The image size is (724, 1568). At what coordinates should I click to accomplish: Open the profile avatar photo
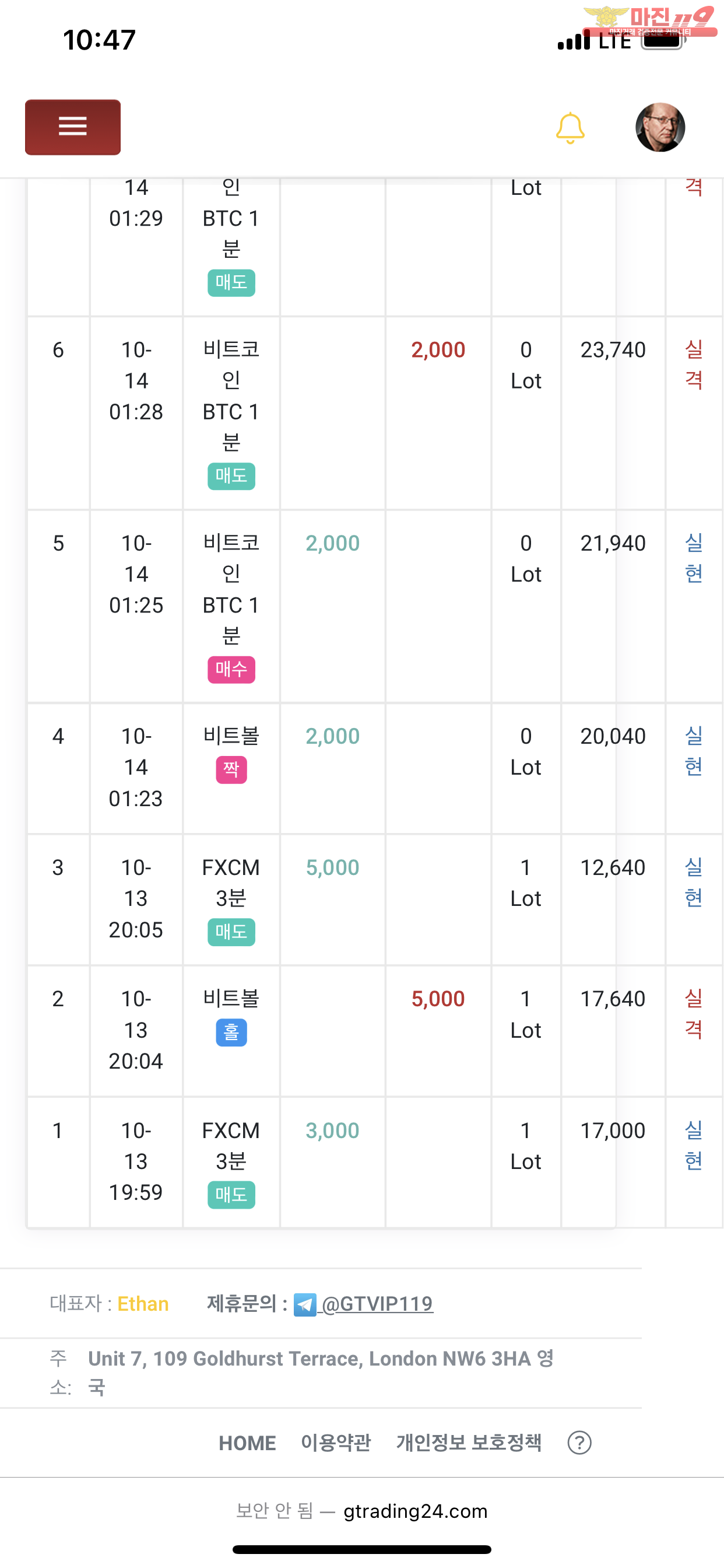tap(660, 127)
